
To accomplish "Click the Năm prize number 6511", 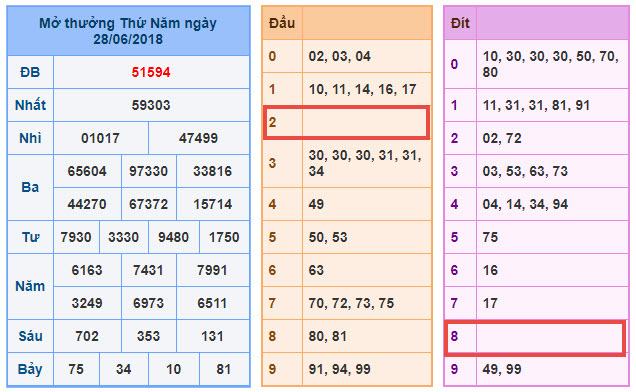I will 212,303.
